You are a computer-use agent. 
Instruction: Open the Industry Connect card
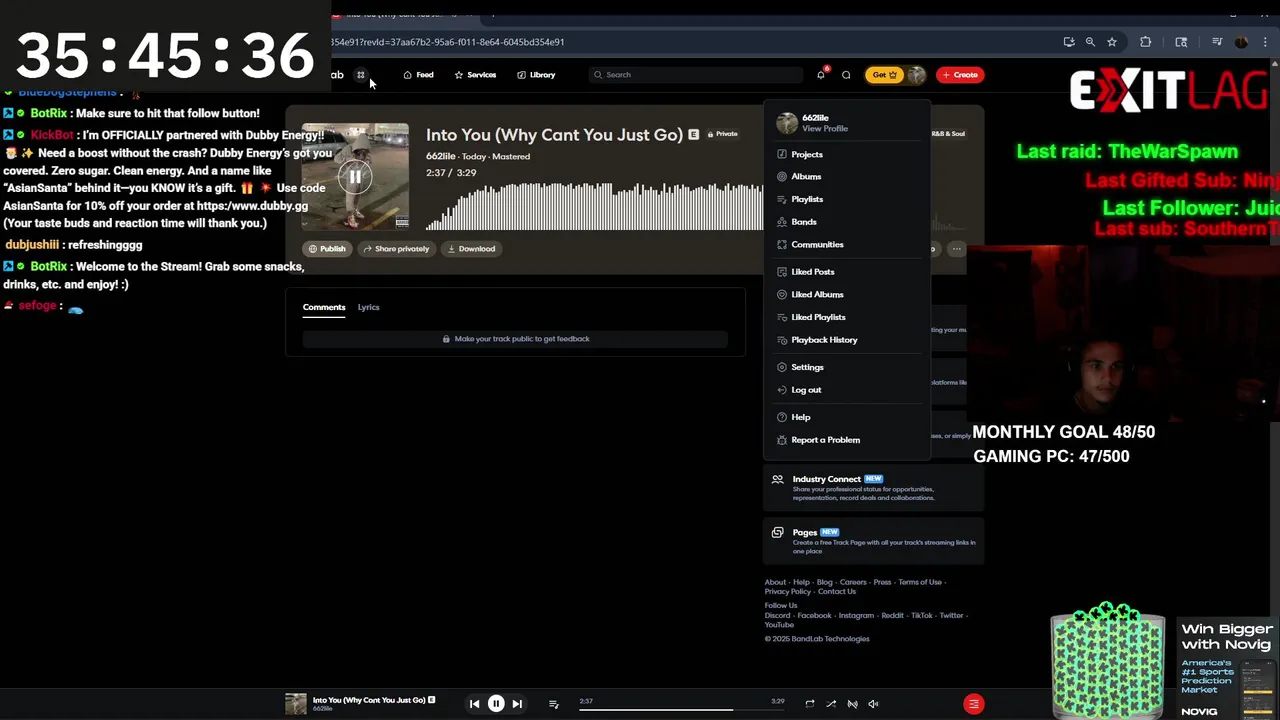(x=874, y=488)
